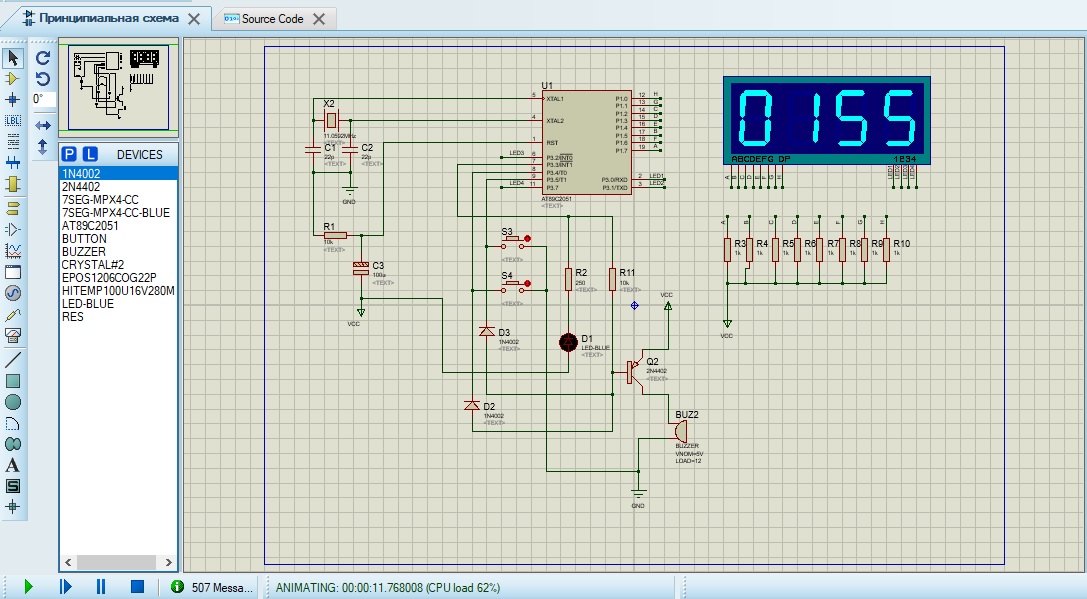Select the Markers mode tool
Screen dimensions: 1087x599
(12, 506)
